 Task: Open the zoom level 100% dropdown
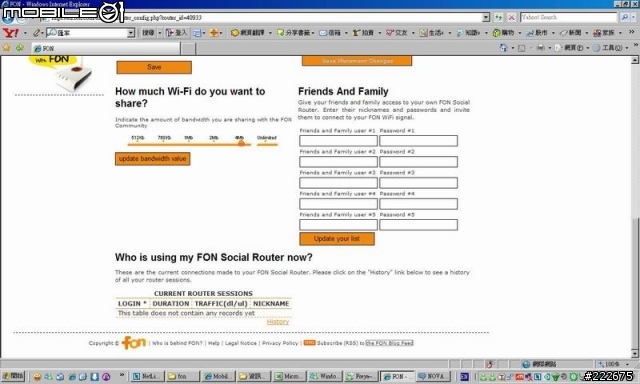point(627,364)
